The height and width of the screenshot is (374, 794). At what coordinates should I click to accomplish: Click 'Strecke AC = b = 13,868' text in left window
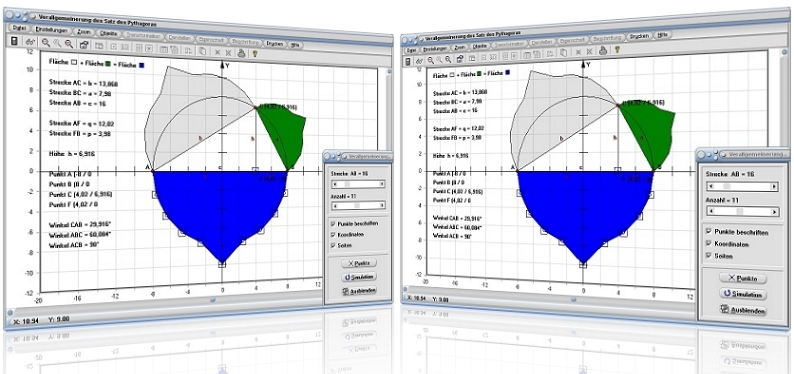pos(84,83)
